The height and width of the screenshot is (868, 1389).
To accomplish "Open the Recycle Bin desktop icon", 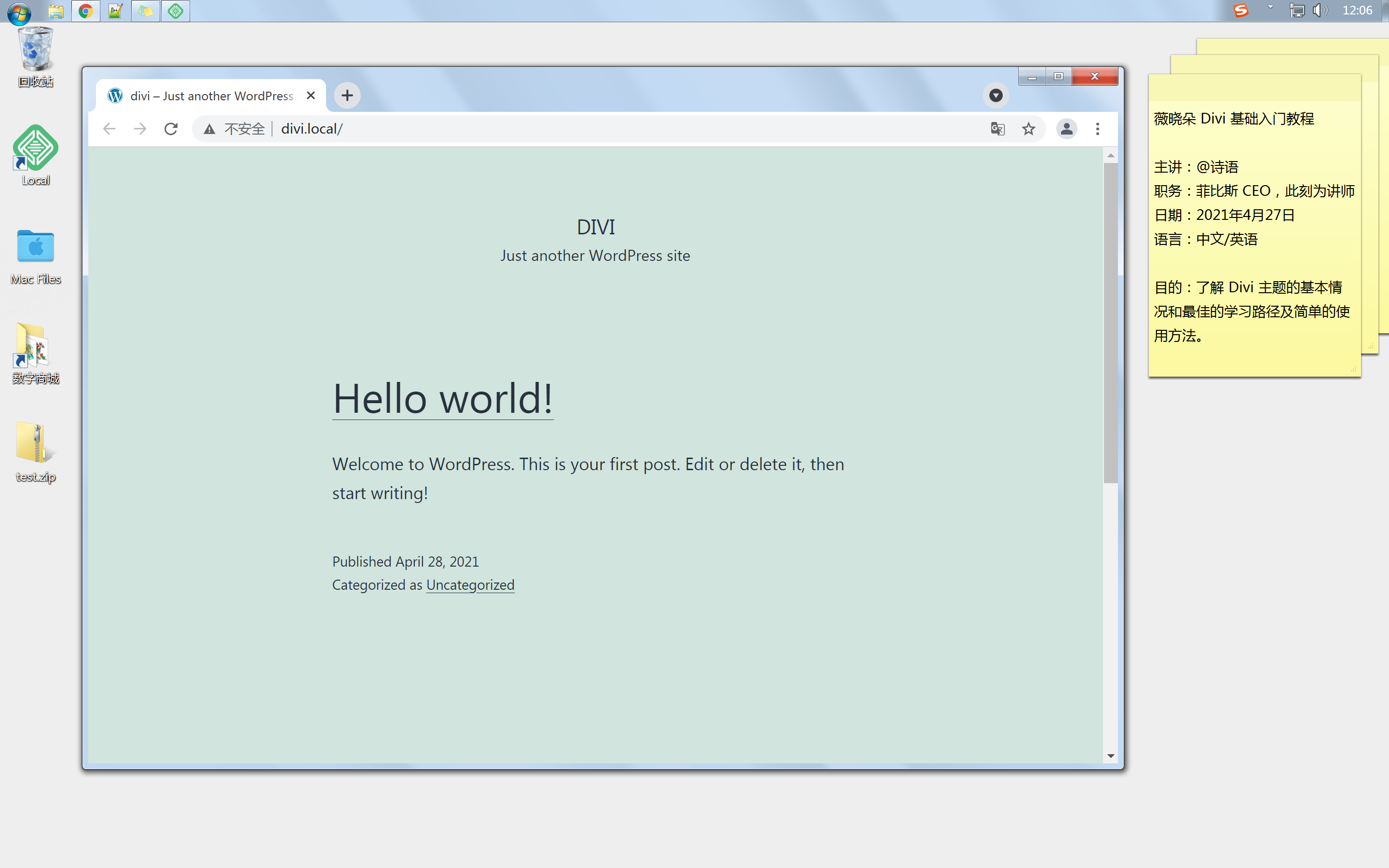I will click(x=36, y=57).
